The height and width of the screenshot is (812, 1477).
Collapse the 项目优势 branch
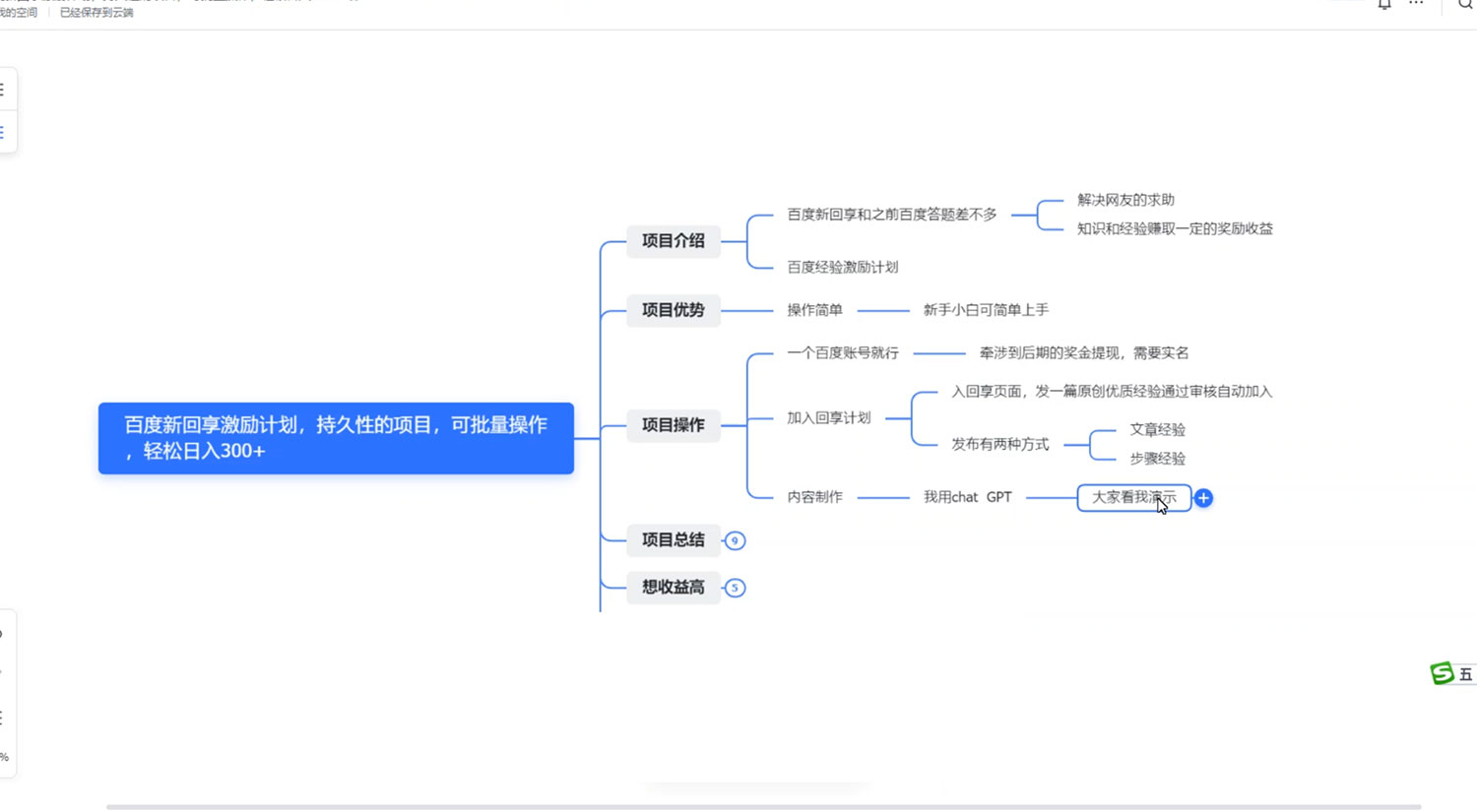coord(673,310)
